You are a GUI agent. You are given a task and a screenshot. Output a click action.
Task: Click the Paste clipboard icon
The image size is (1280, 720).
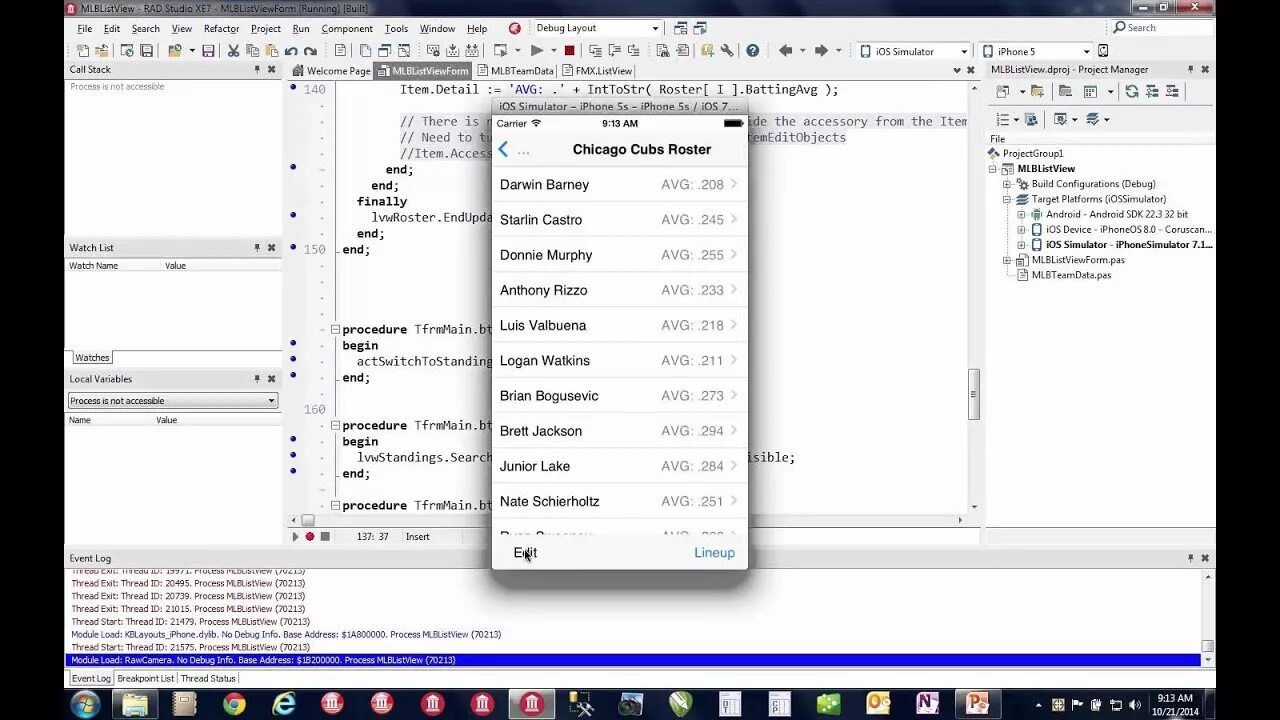[x=272, y=50]
